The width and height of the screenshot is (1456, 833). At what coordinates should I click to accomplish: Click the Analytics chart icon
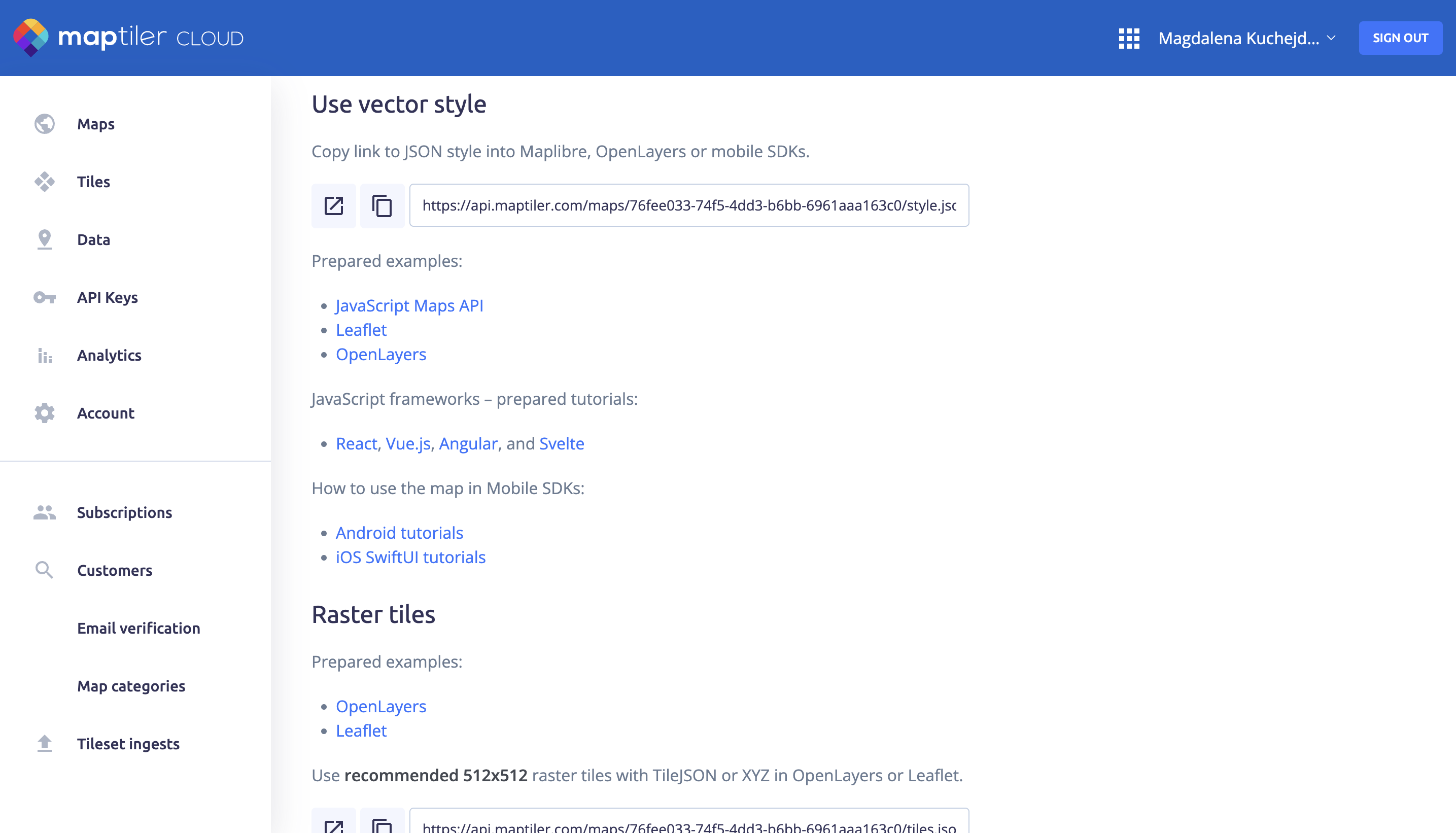click(44, 355)
